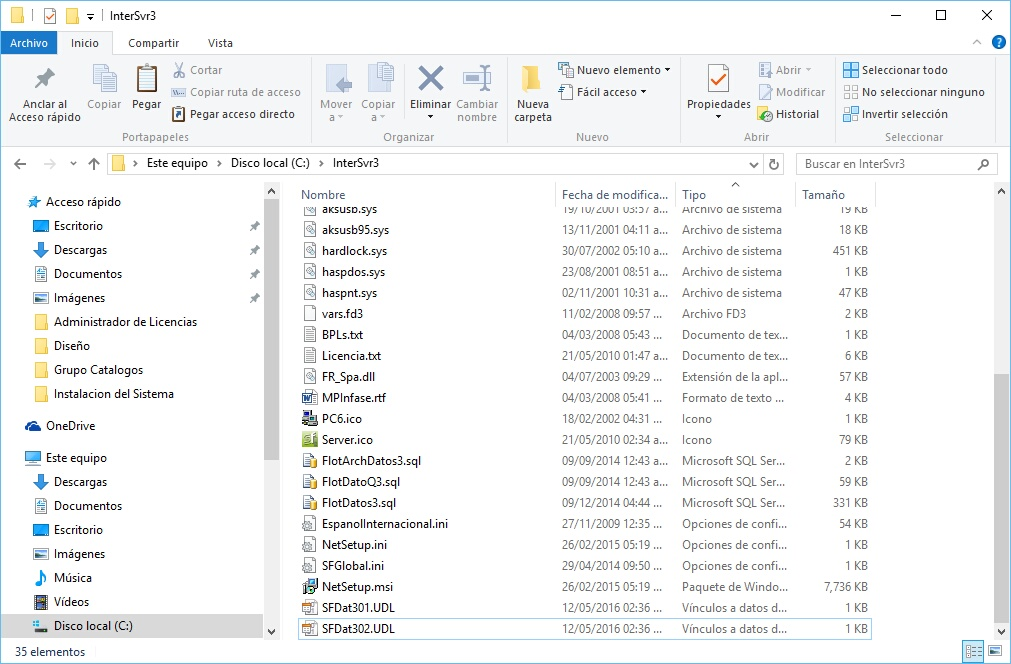Click Seleccionar todo in the ribbon

point(895,70)
